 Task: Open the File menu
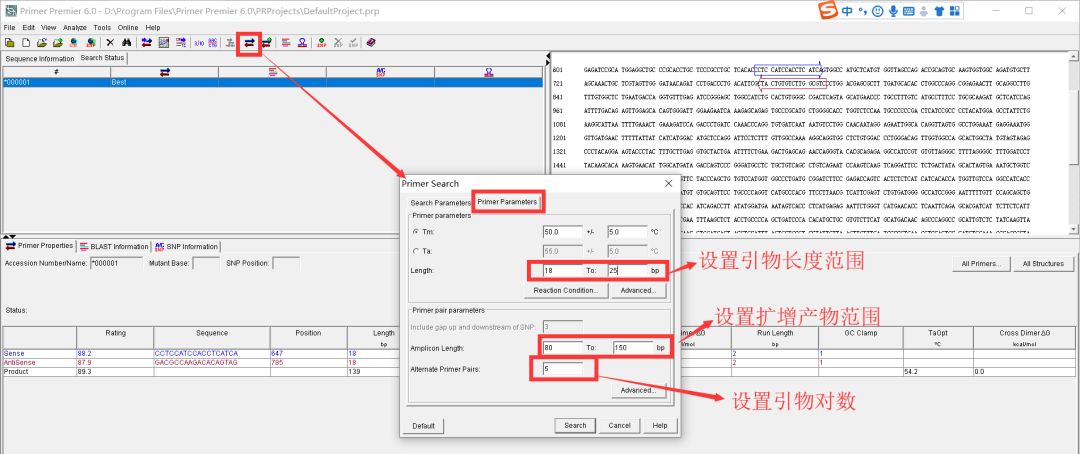[x=9, y=28]
